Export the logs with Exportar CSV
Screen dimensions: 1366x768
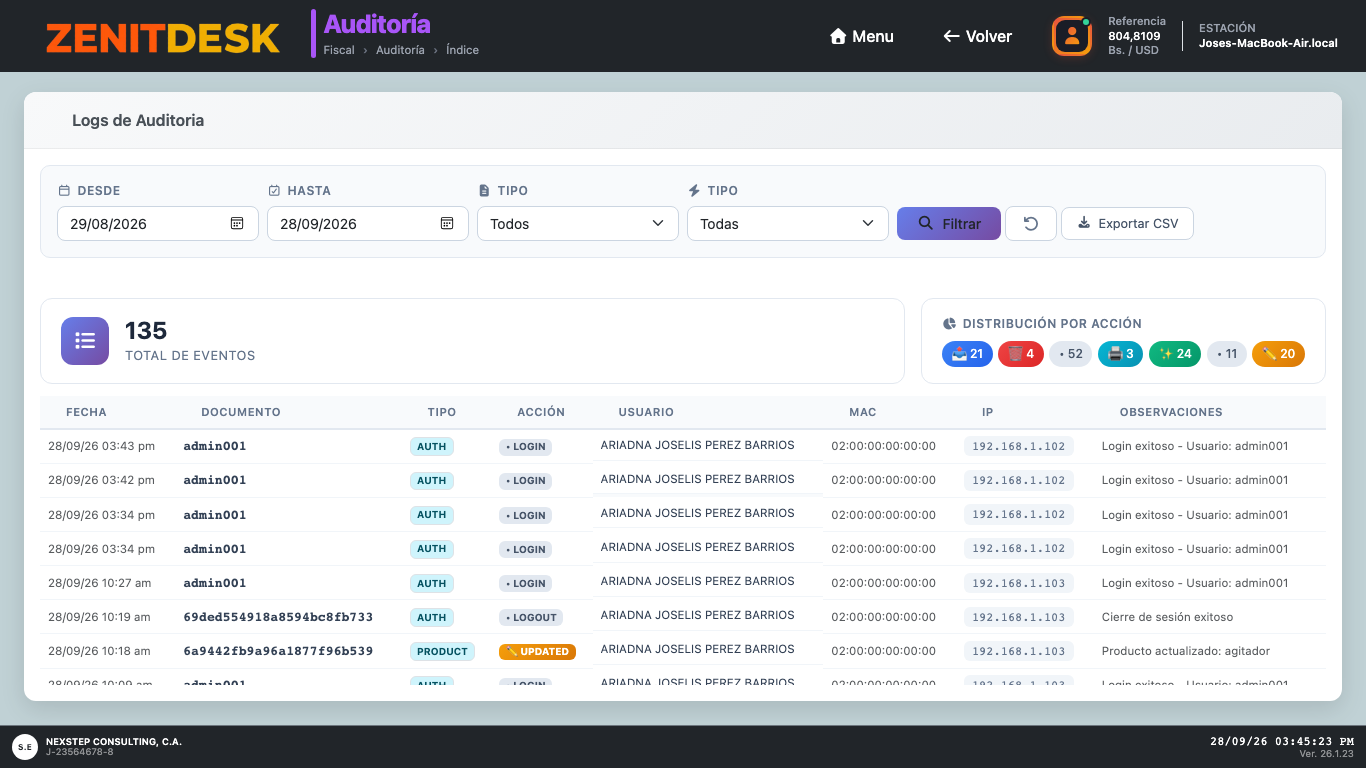coord(1127,223)
